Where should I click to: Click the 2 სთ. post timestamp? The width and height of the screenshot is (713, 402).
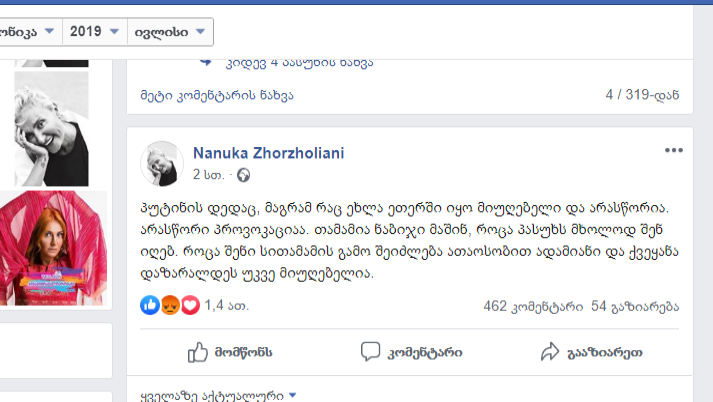click(x=209, y=175)
